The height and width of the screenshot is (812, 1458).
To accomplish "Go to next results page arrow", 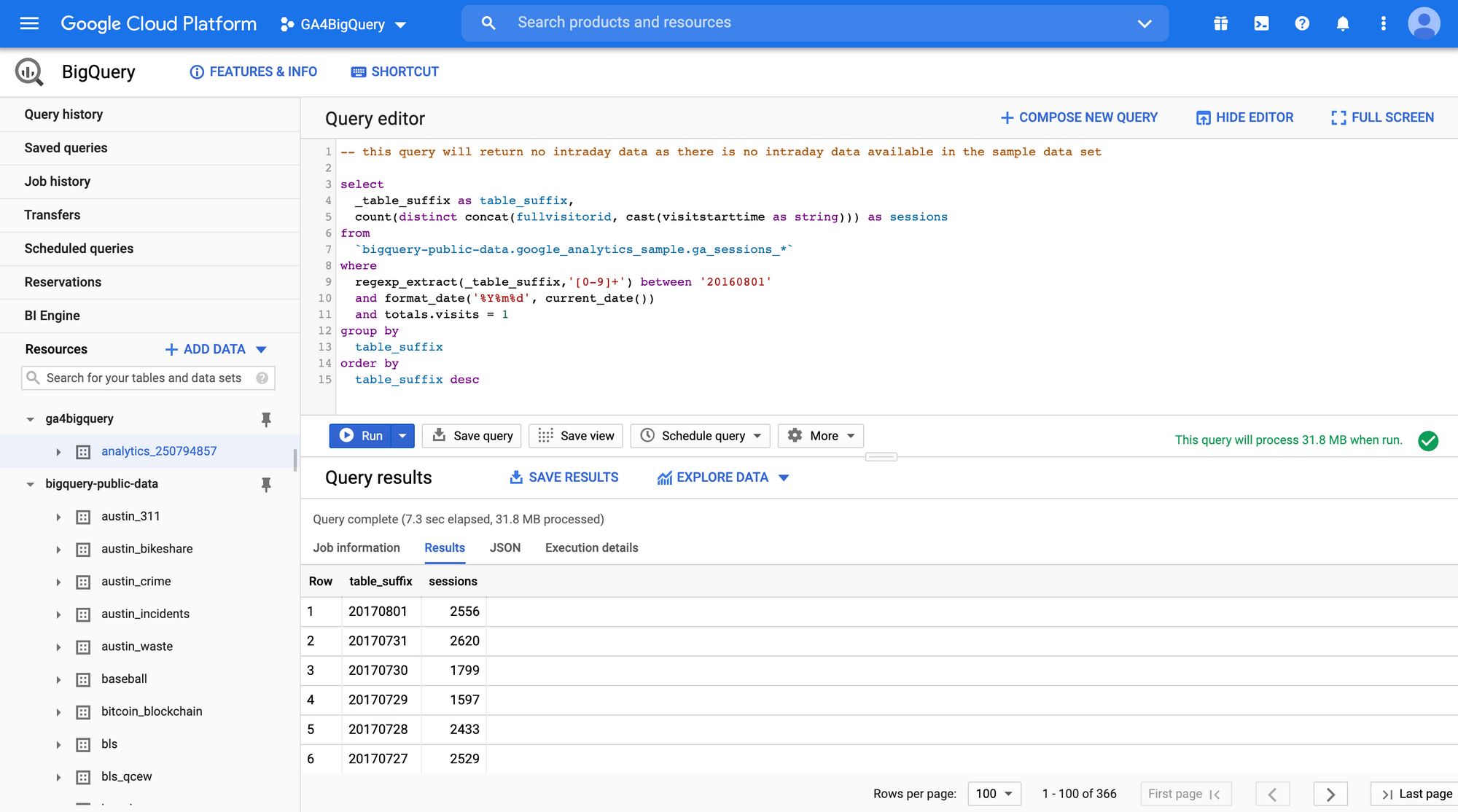I will tap(1330, 794).
